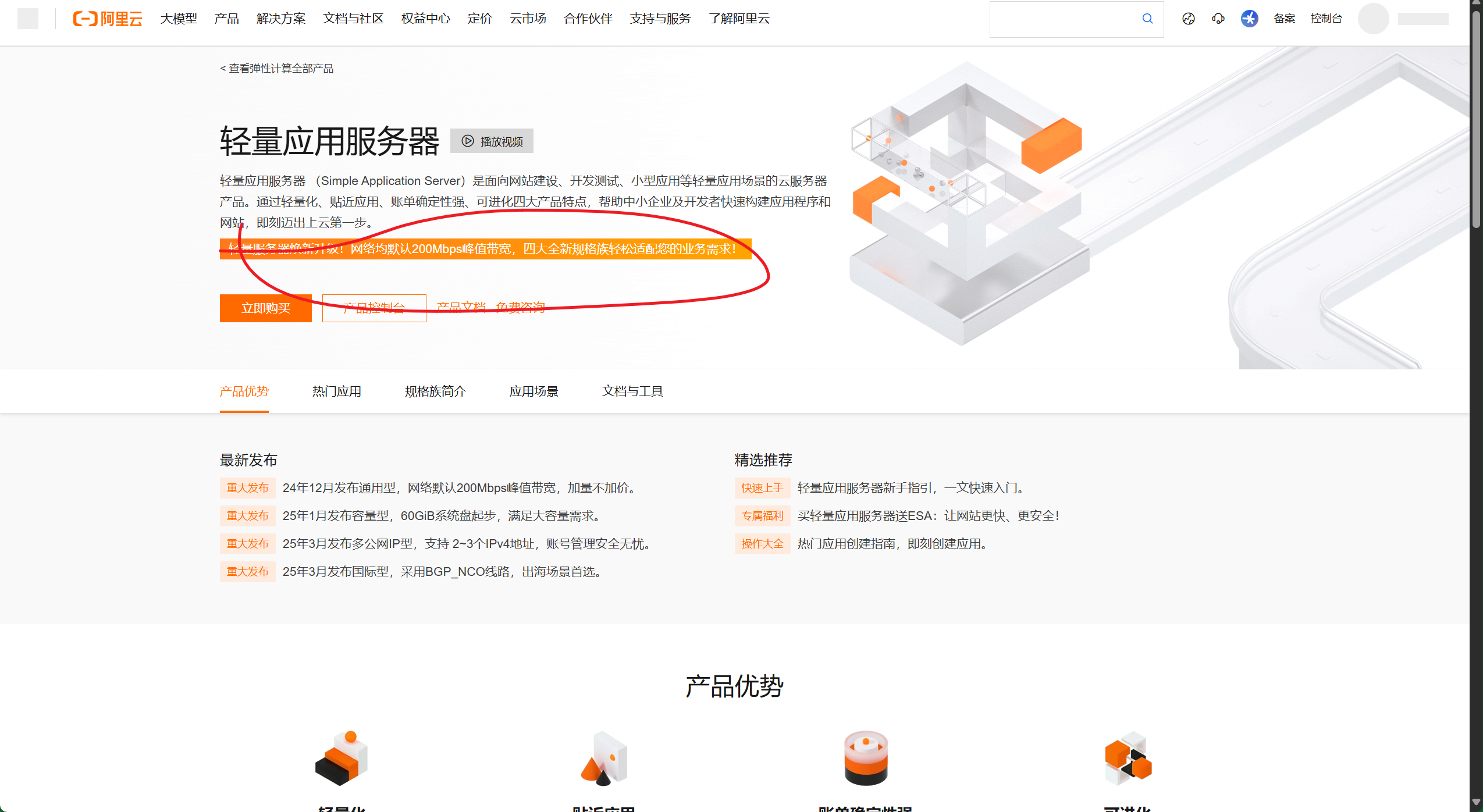Go back via 查看弹性计算全部产品 link
Screen dimensions: 1483x812
277,69
